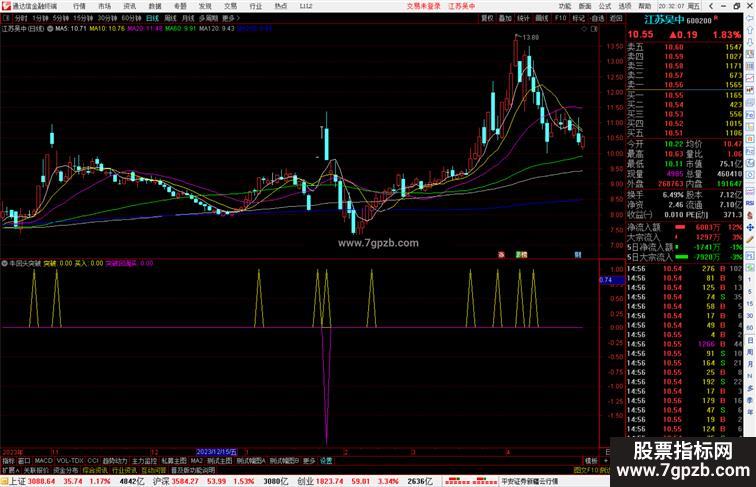This screenshot has width=756, height=487.
Task: Click the 交易未登录 login status link
Action: tap(423, 6)
